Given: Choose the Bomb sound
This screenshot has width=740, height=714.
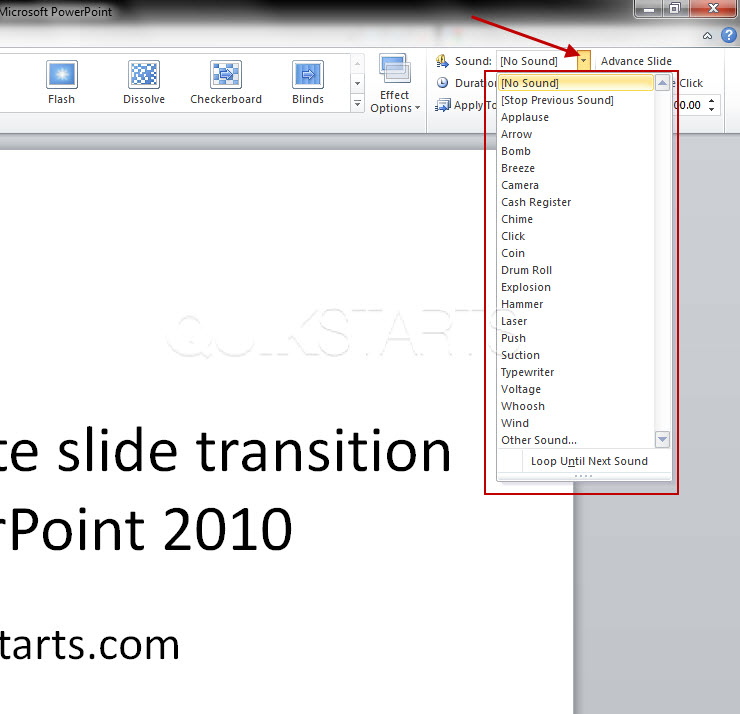Looking at the screenshot, I should point(576,151).
